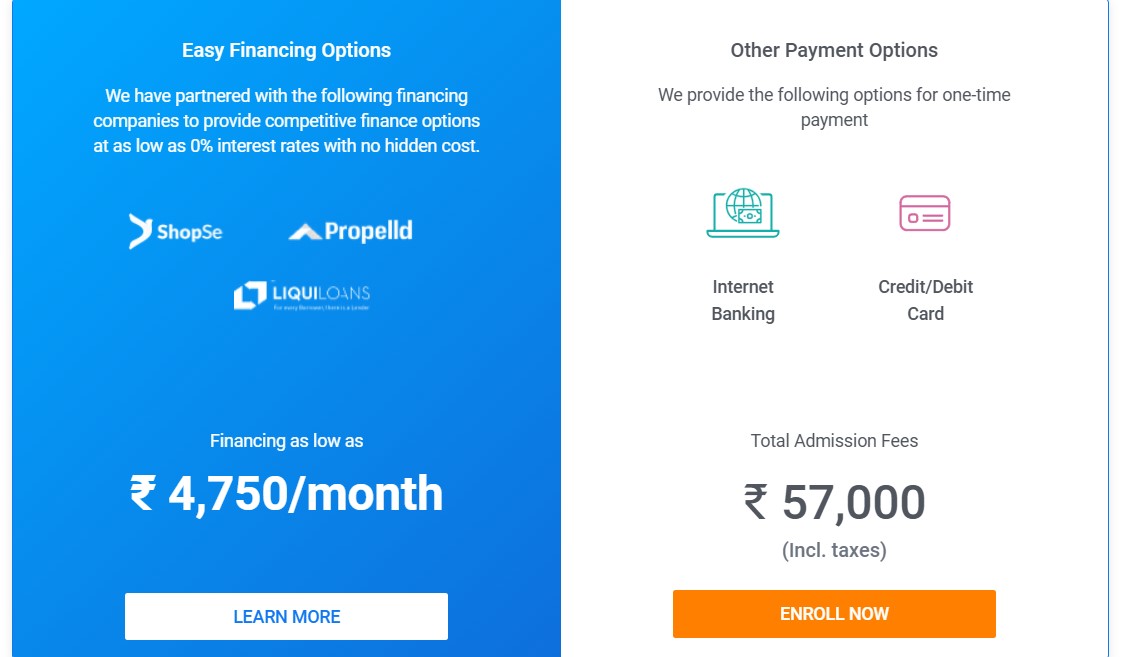Click the LiquiLoans company logo
Screen dimensions: 1121x657
pos(303,294)
